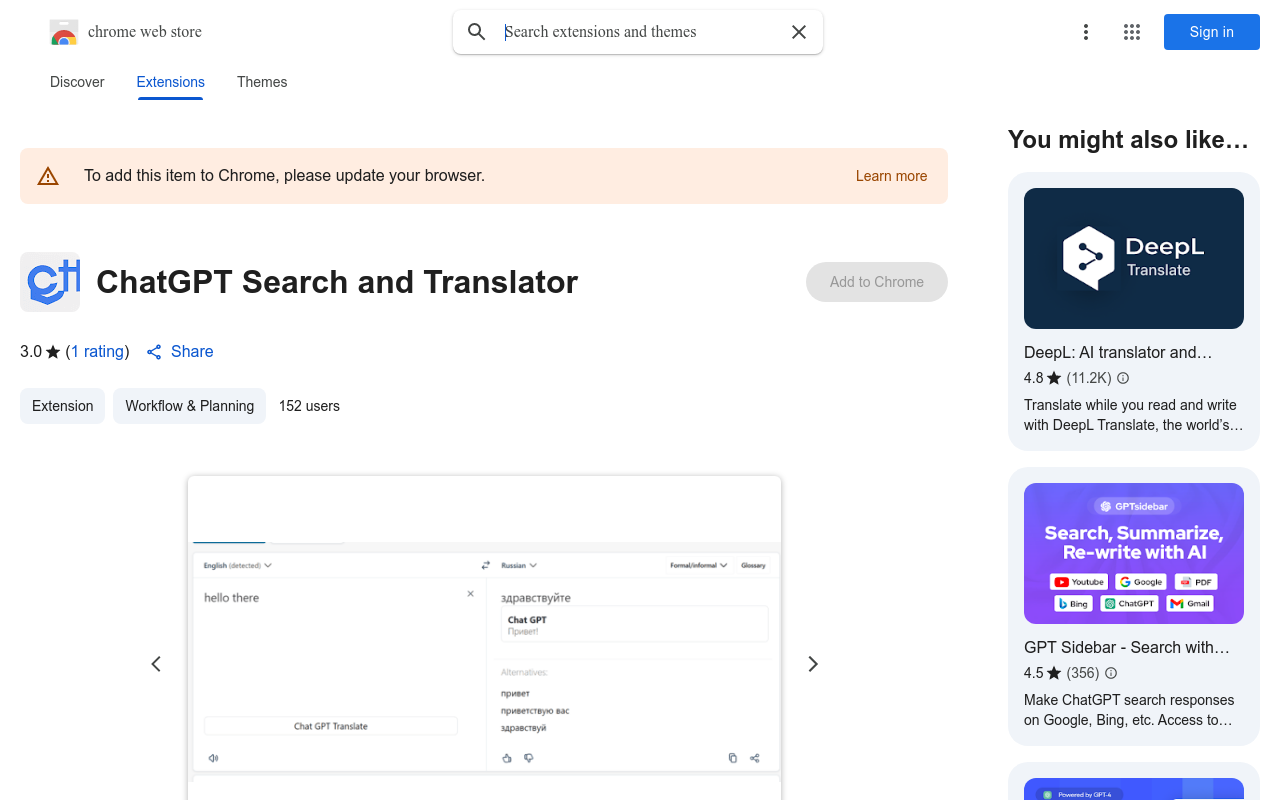Image resolution: width=1280 pixels, height=800 pixels.
Task: Click the Extension category chip
Action: pyautogui.click(x=62, y=406)
